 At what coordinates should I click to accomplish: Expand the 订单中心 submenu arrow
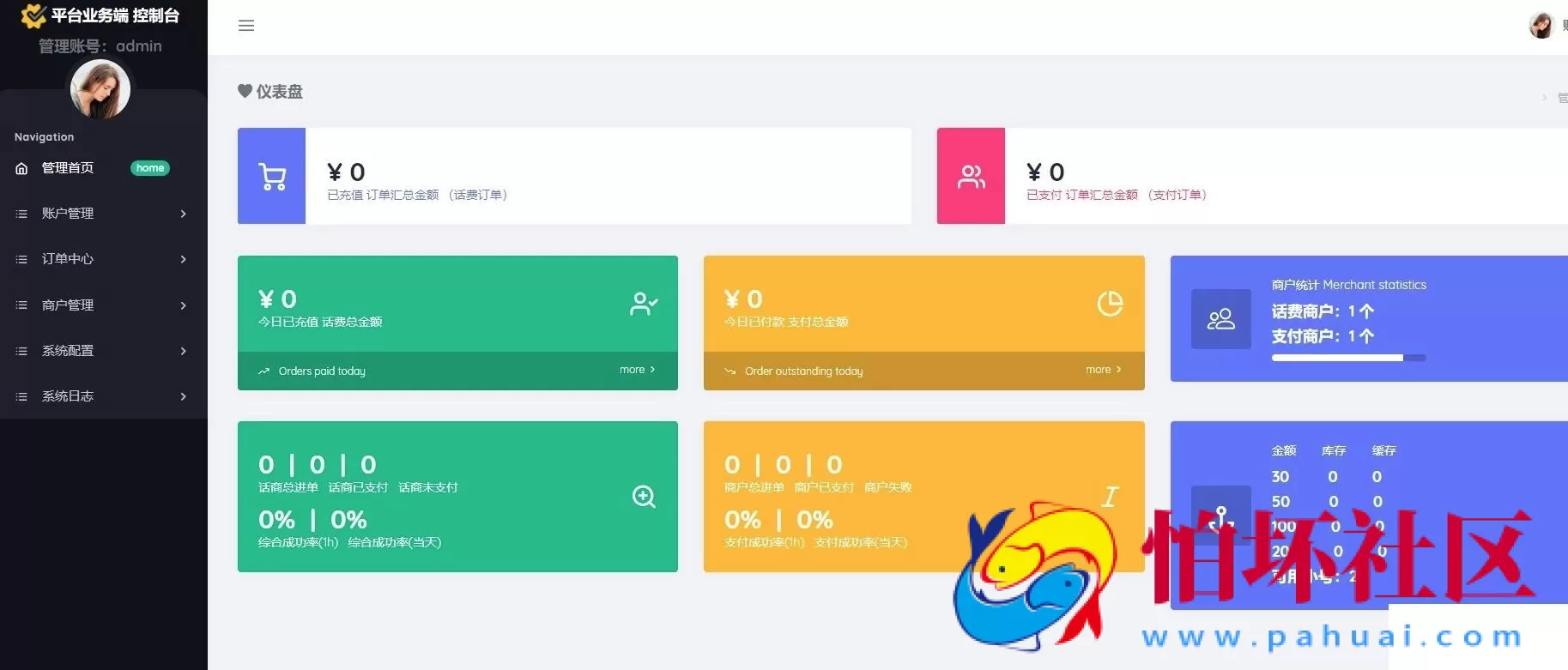click(183, 259)
